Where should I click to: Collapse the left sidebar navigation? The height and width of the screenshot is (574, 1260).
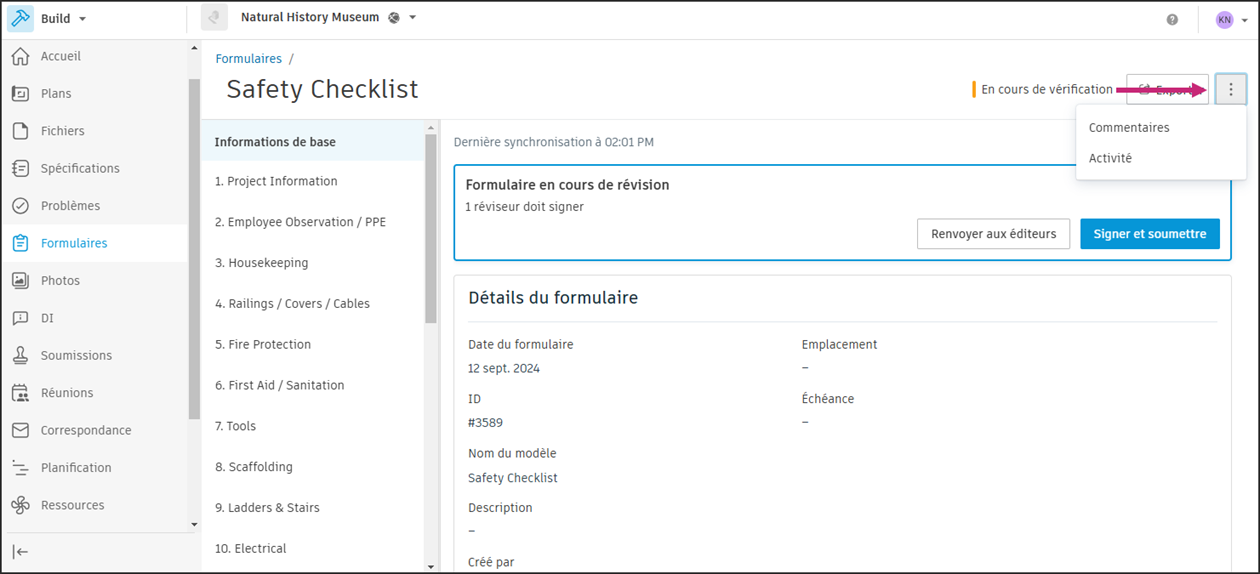tap(20, 551)
